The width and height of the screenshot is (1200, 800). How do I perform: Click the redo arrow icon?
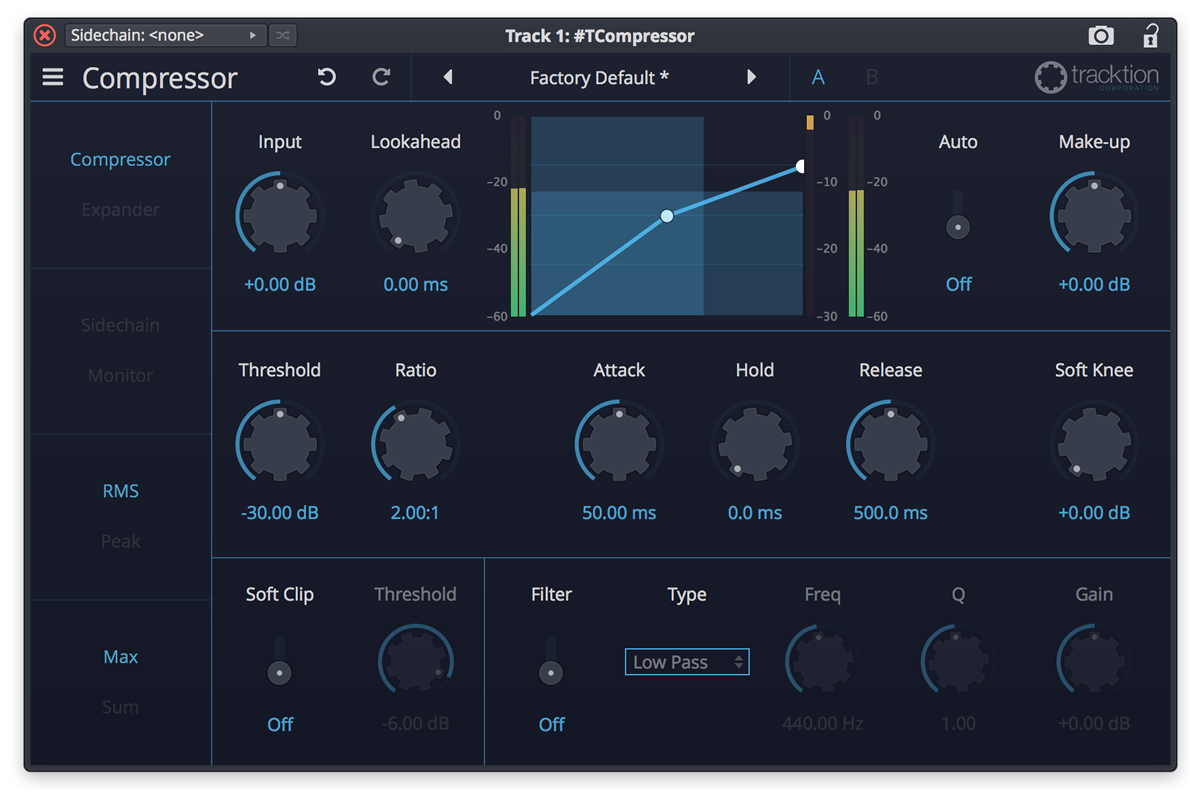pos(381,77)
